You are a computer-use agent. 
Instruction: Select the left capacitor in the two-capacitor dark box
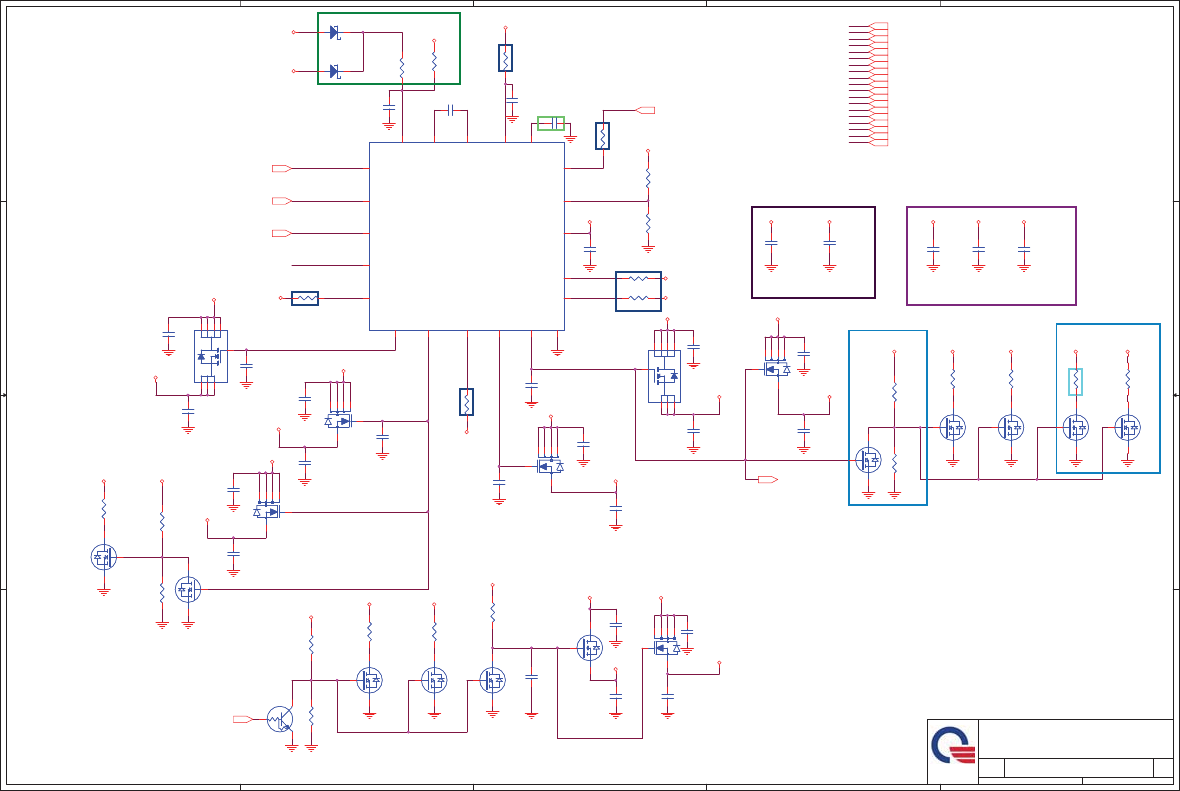point(771,243)
